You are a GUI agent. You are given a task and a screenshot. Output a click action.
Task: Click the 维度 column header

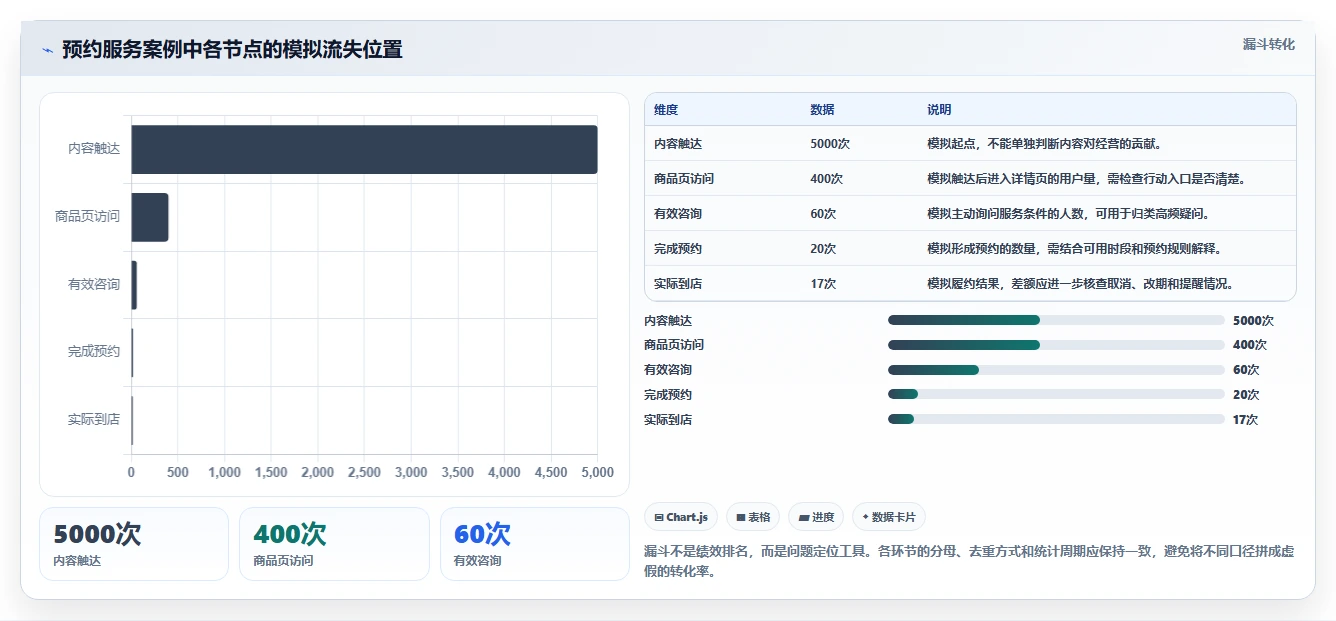pyautogui.click(x=666, y=110)
